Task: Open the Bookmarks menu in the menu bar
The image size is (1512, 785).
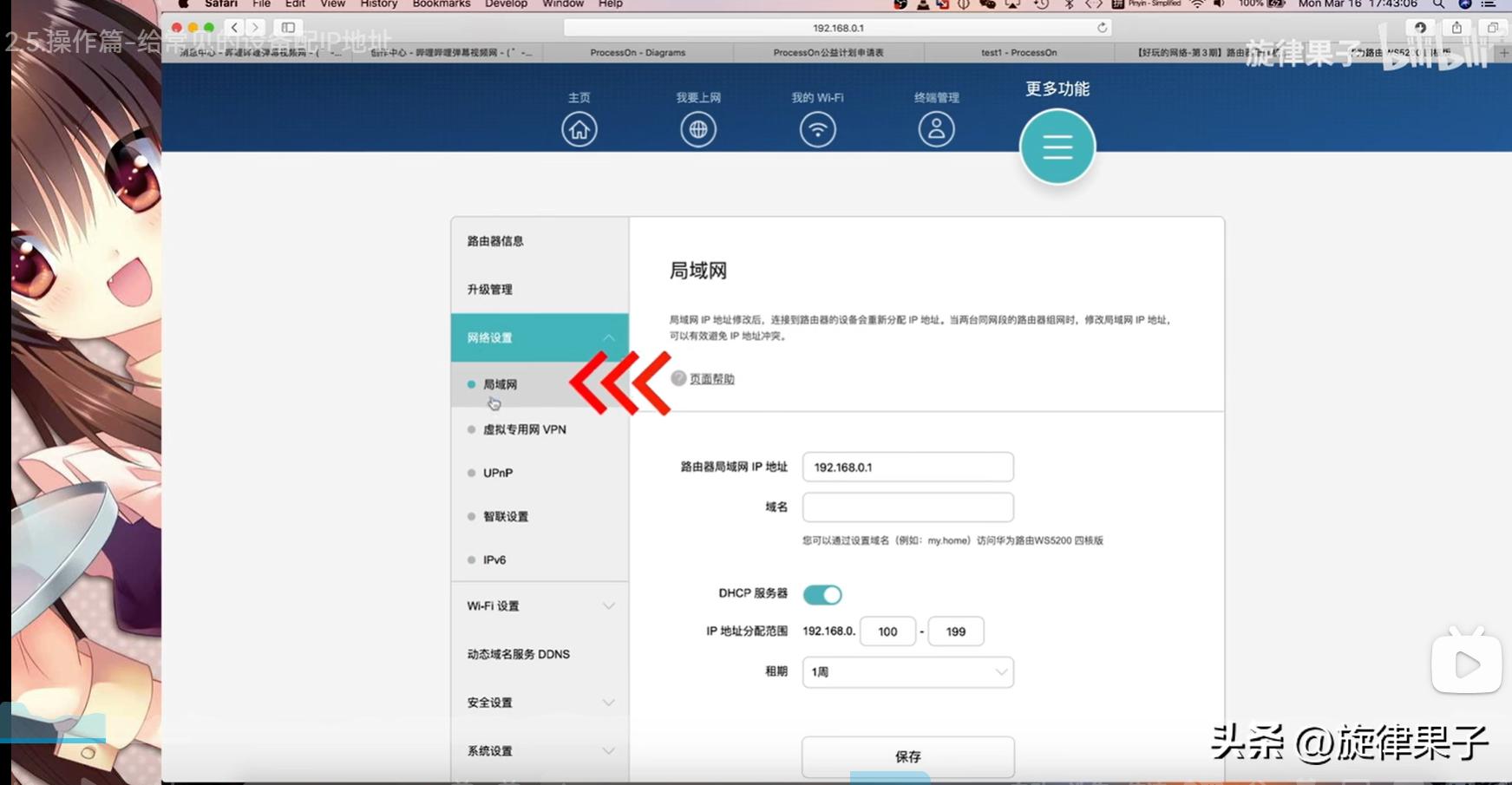Action: [x=441, y=4]
